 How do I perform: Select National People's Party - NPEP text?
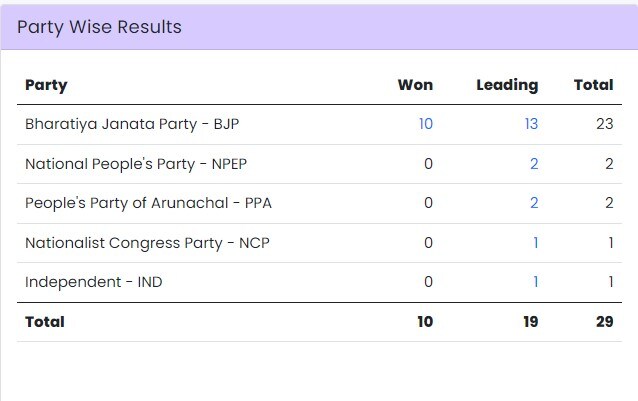pos(136,163)
